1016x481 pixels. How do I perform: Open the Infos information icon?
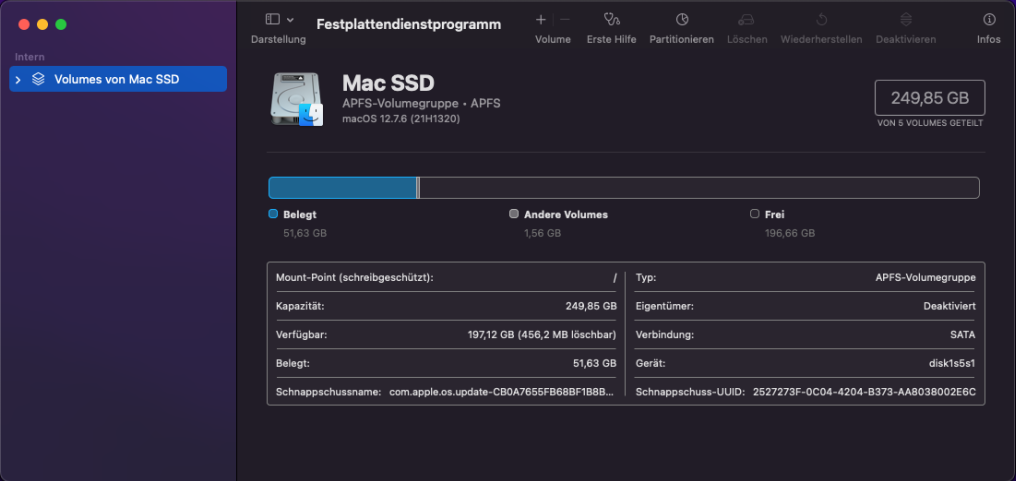pyautogui.click(x=989, y=19)
